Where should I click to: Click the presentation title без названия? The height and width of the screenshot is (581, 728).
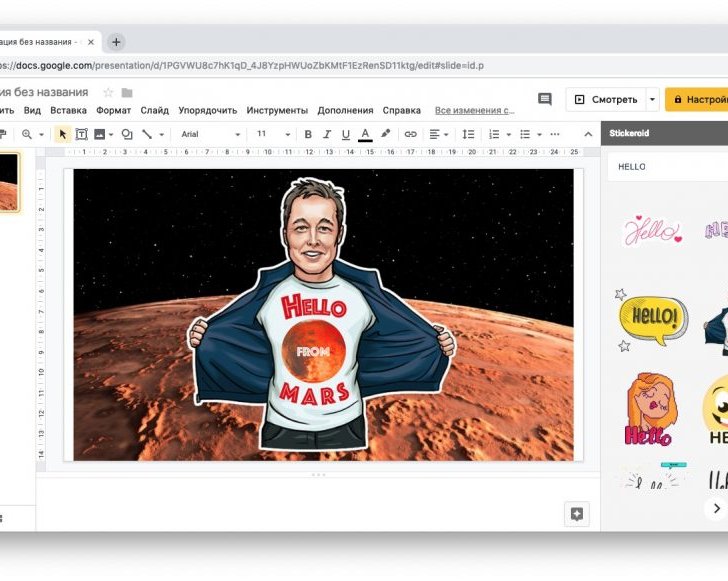tap(44, 92)
